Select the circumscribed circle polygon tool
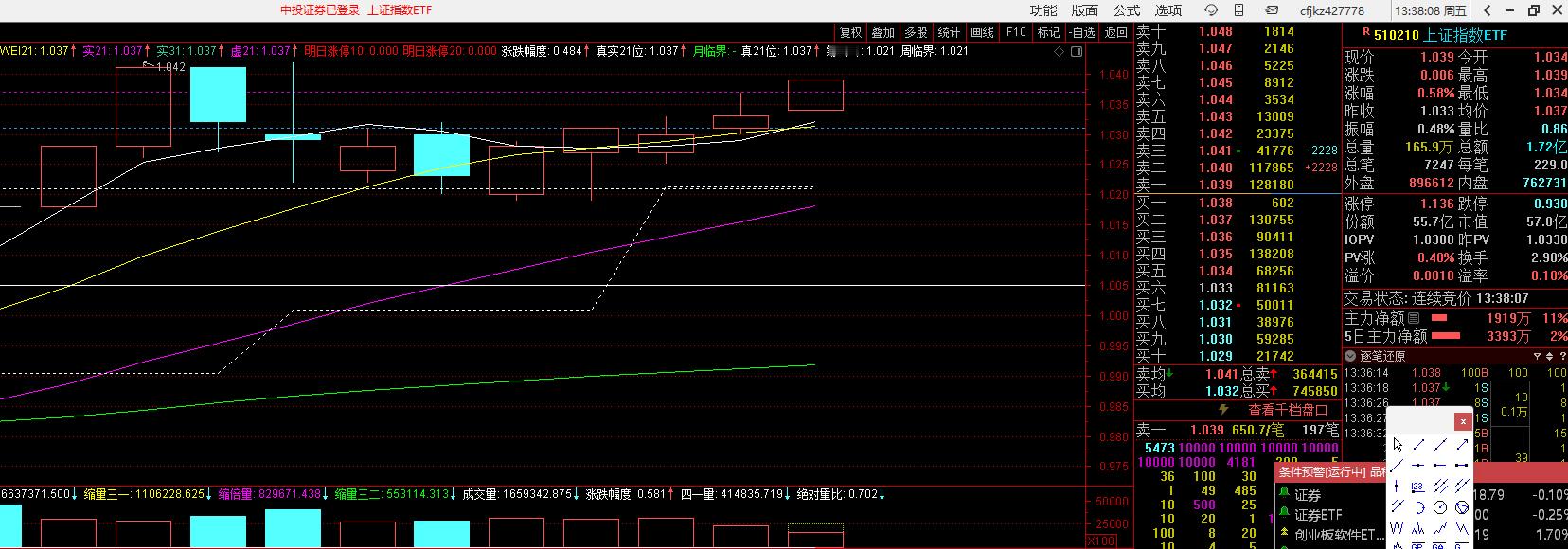Screen dimensions: 1568x549 pyautogui.click(x=1462, y=507)
